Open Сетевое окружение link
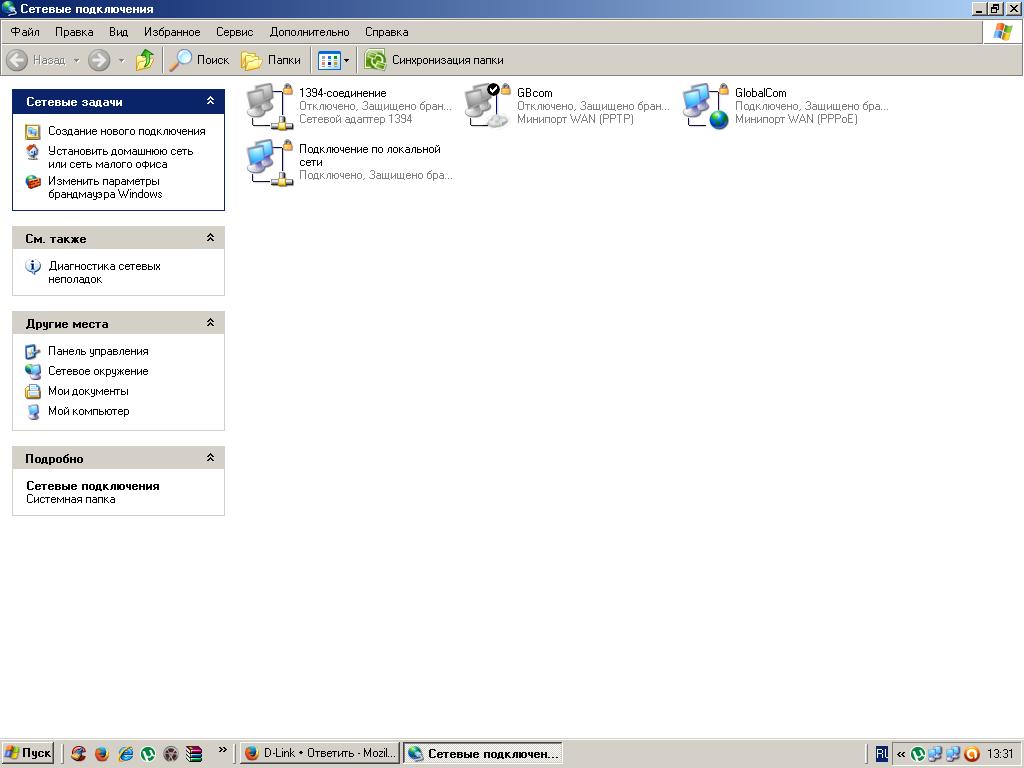The width and height of the screenshot is (1024, 768). coord(98,371)
